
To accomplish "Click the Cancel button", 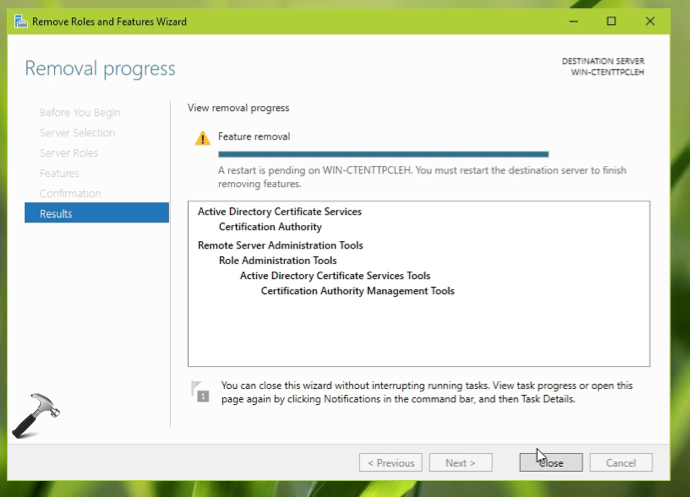I will (621, 463).
